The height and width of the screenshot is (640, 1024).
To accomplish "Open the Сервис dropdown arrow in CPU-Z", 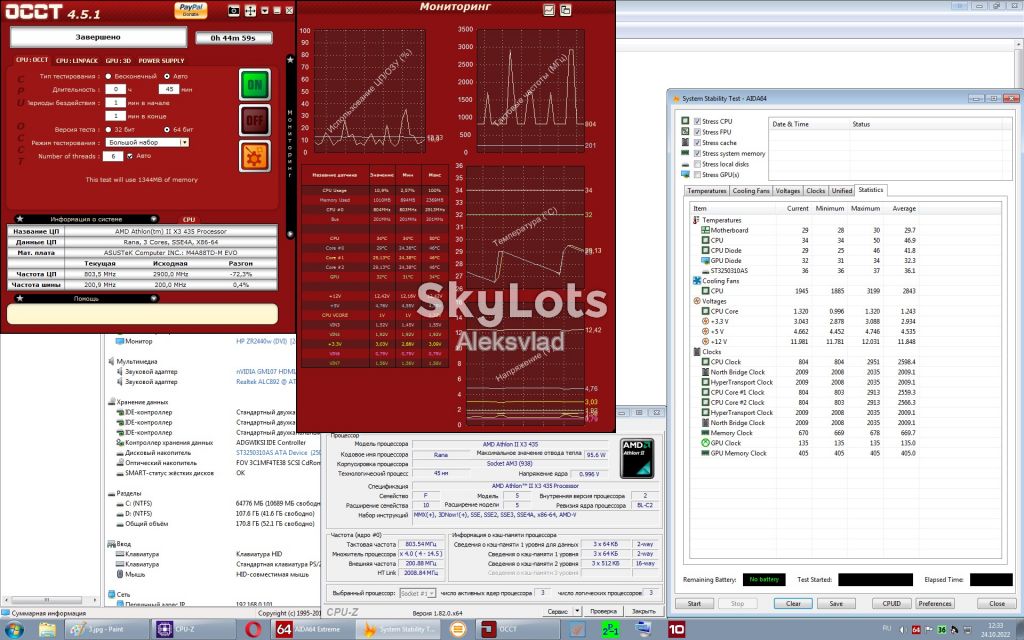I will 577,611.
